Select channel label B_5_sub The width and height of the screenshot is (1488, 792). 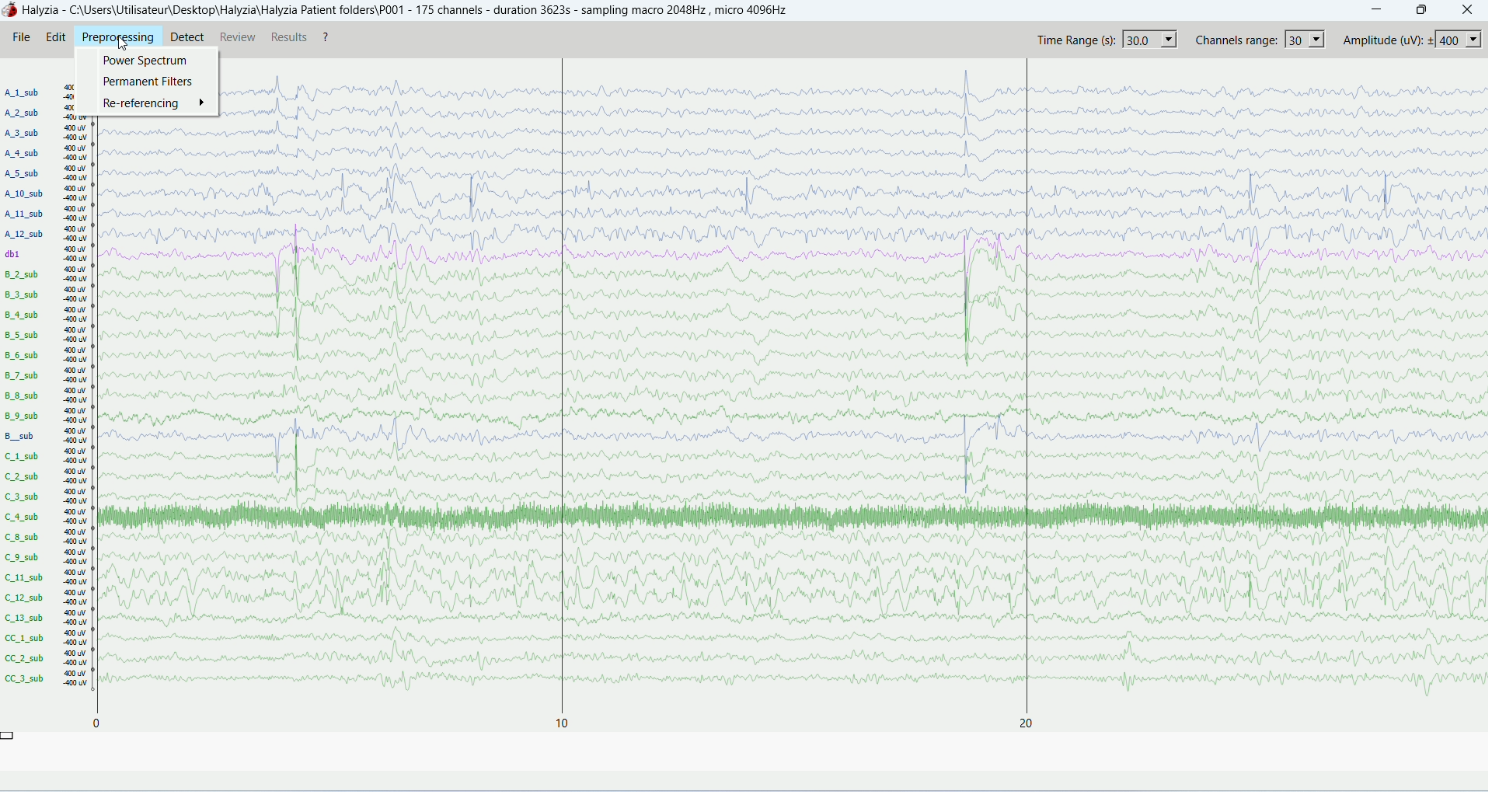tap(21, 335)
